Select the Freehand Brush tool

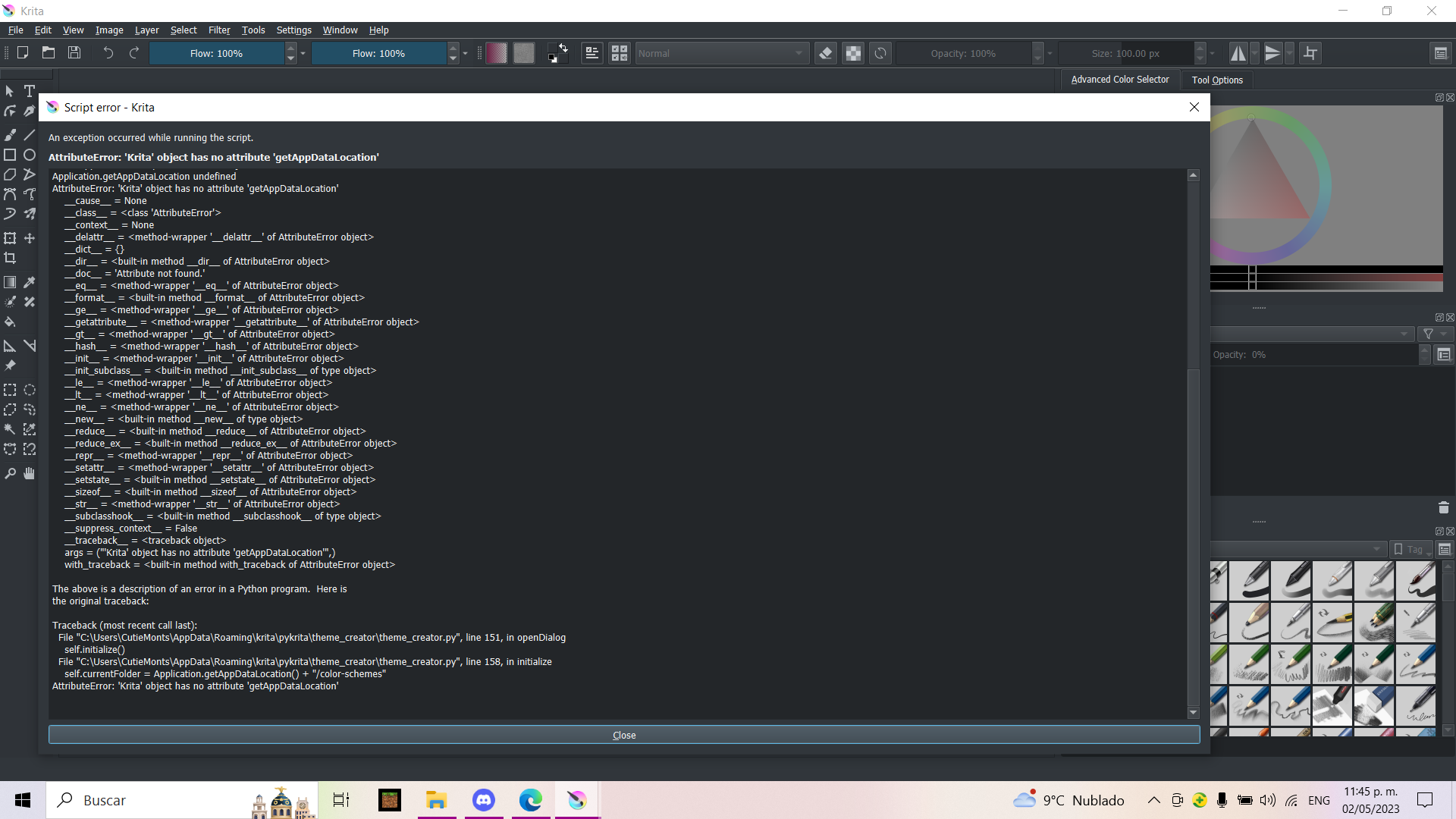point(10,135)
